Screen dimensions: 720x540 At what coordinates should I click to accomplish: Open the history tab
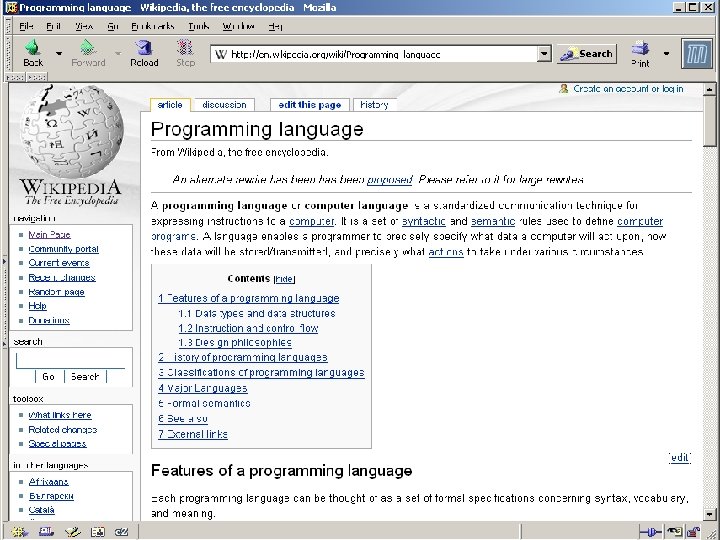(x=374, y=105)
